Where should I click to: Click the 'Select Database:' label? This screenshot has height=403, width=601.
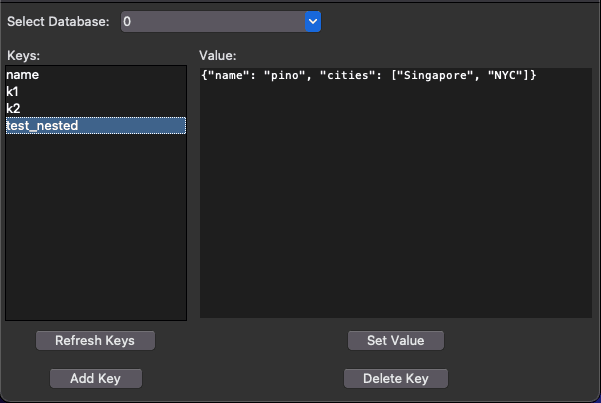tap(58, 21)
